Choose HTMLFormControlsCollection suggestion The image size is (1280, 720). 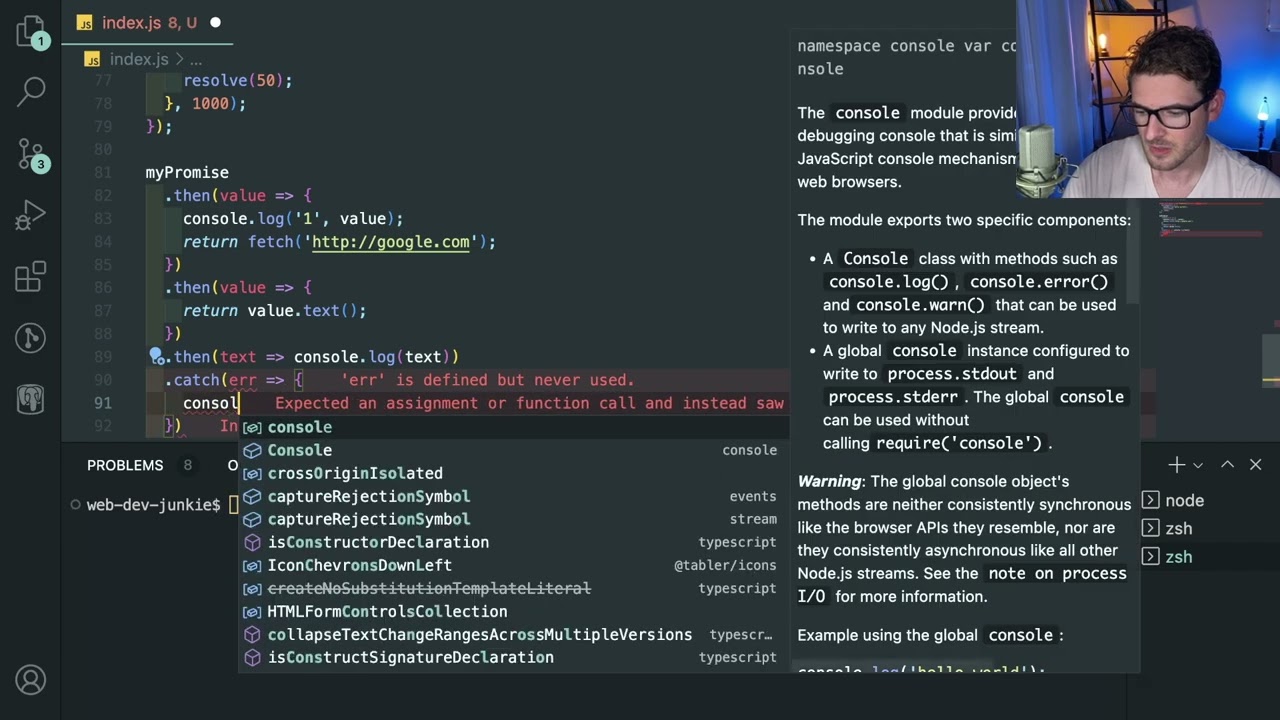tap(513, 611)
